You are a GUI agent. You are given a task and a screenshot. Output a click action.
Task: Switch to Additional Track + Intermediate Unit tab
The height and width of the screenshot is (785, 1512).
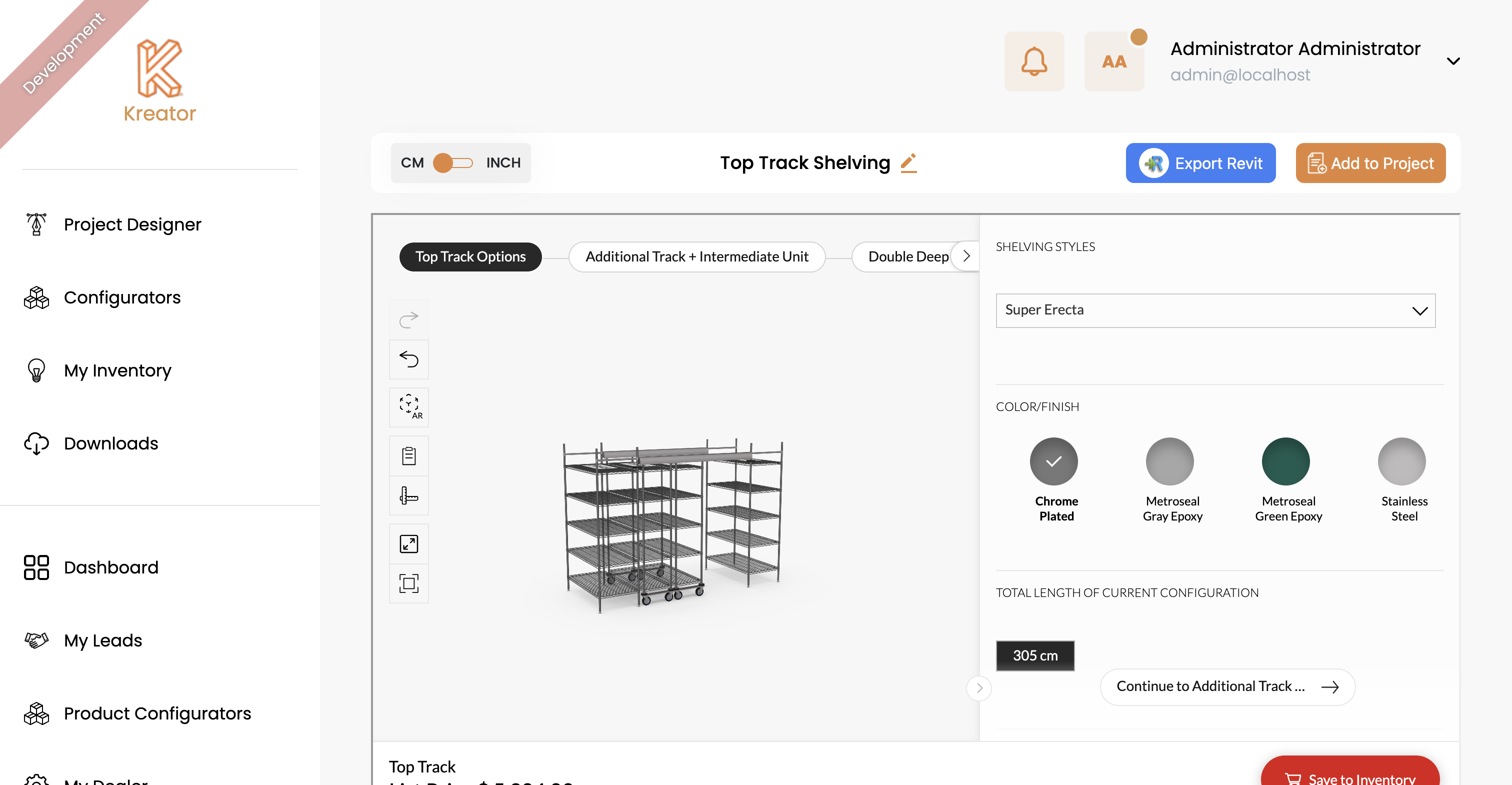coord(696,256)
